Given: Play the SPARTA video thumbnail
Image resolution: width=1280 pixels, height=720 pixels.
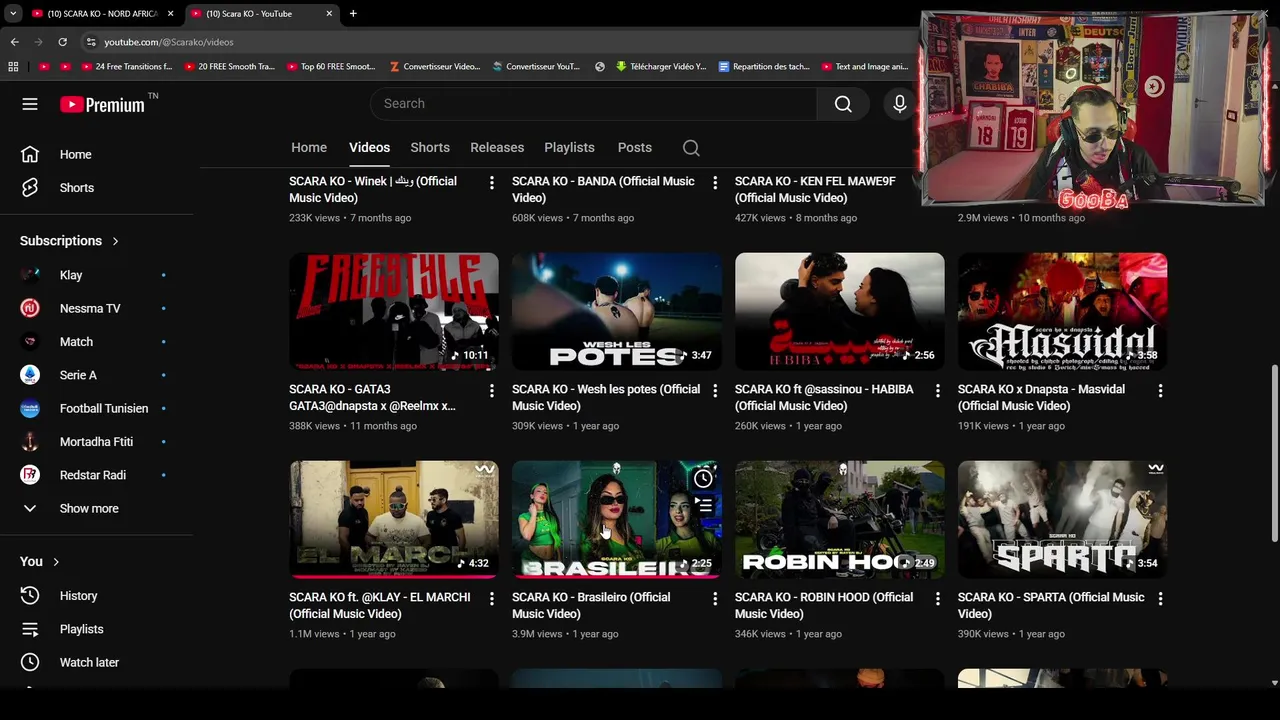Looking at the screenshot, I should pos(1063,519).
